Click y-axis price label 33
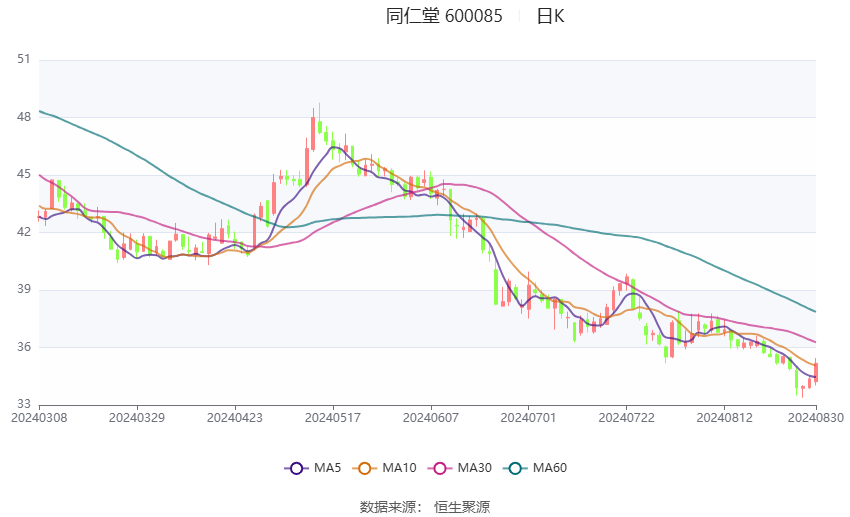 pos(24,404)
